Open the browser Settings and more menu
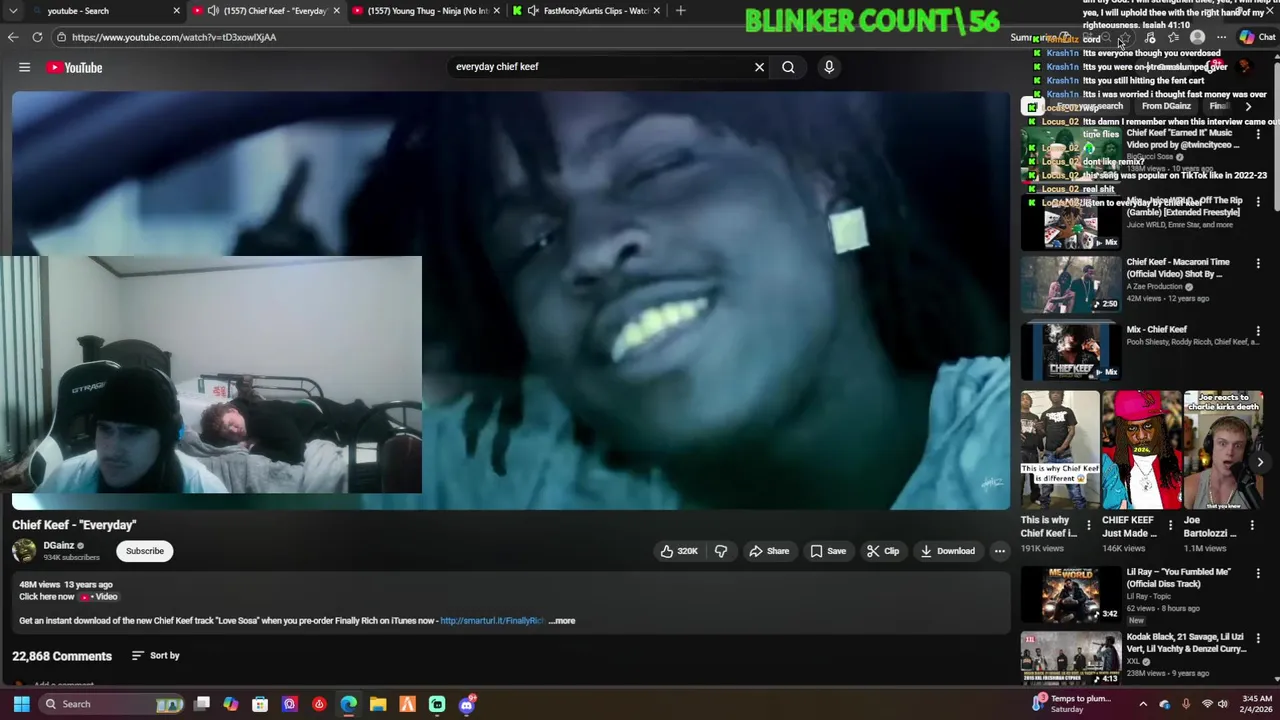This screenshot has height=720, width=1280. [1221, 38]
